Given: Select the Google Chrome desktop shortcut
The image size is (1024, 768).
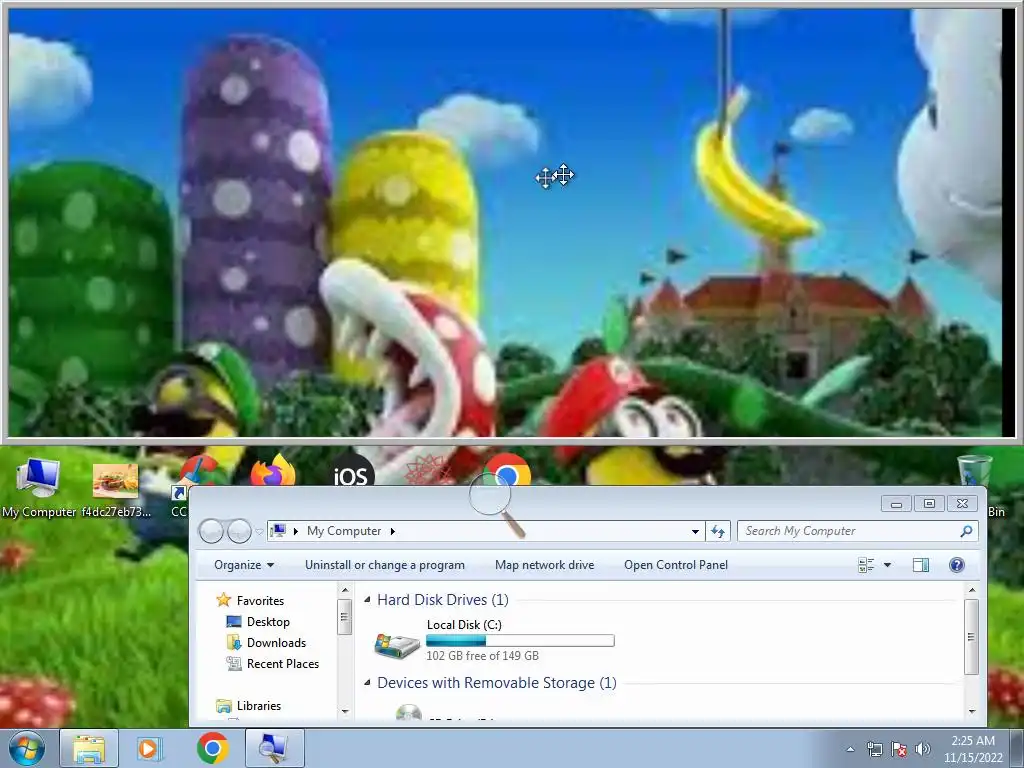Looking at the screenshot, I should pos(507,470).
